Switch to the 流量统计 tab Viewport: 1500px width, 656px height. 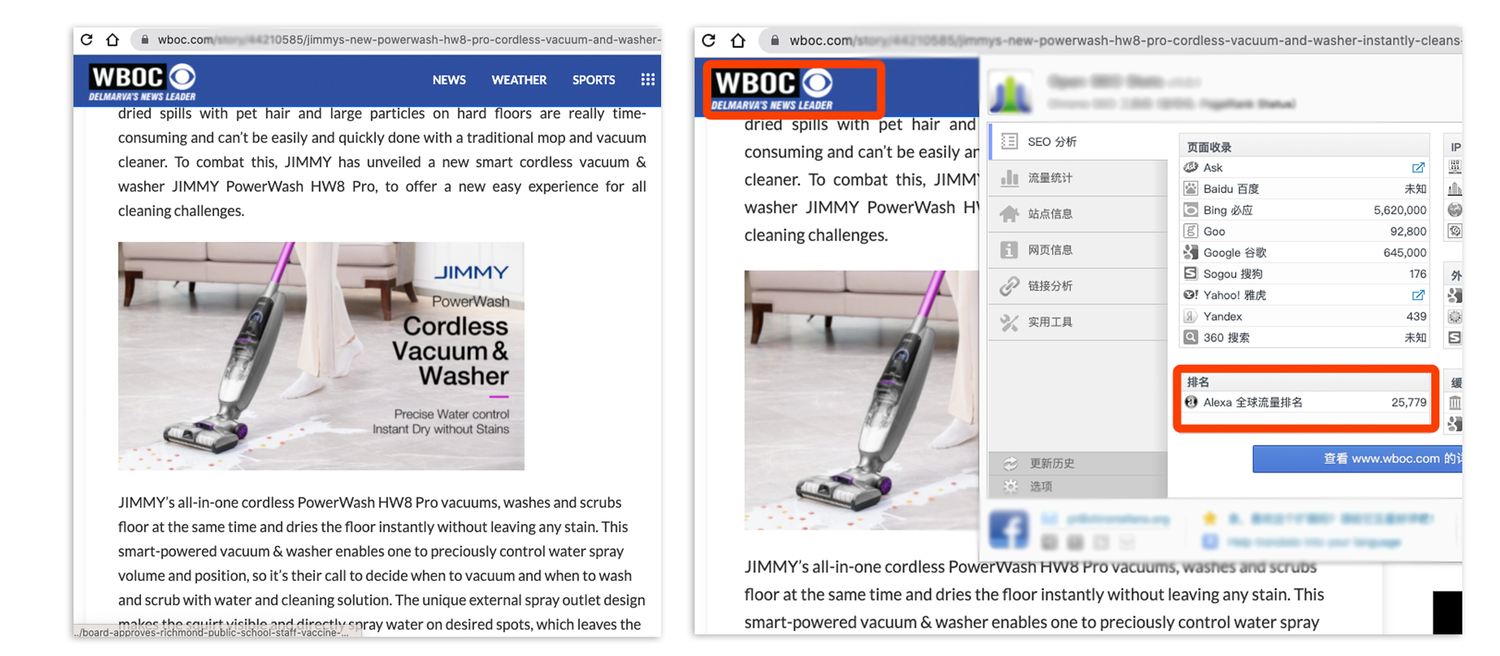pyautogui.click(x=1078, y=178)
